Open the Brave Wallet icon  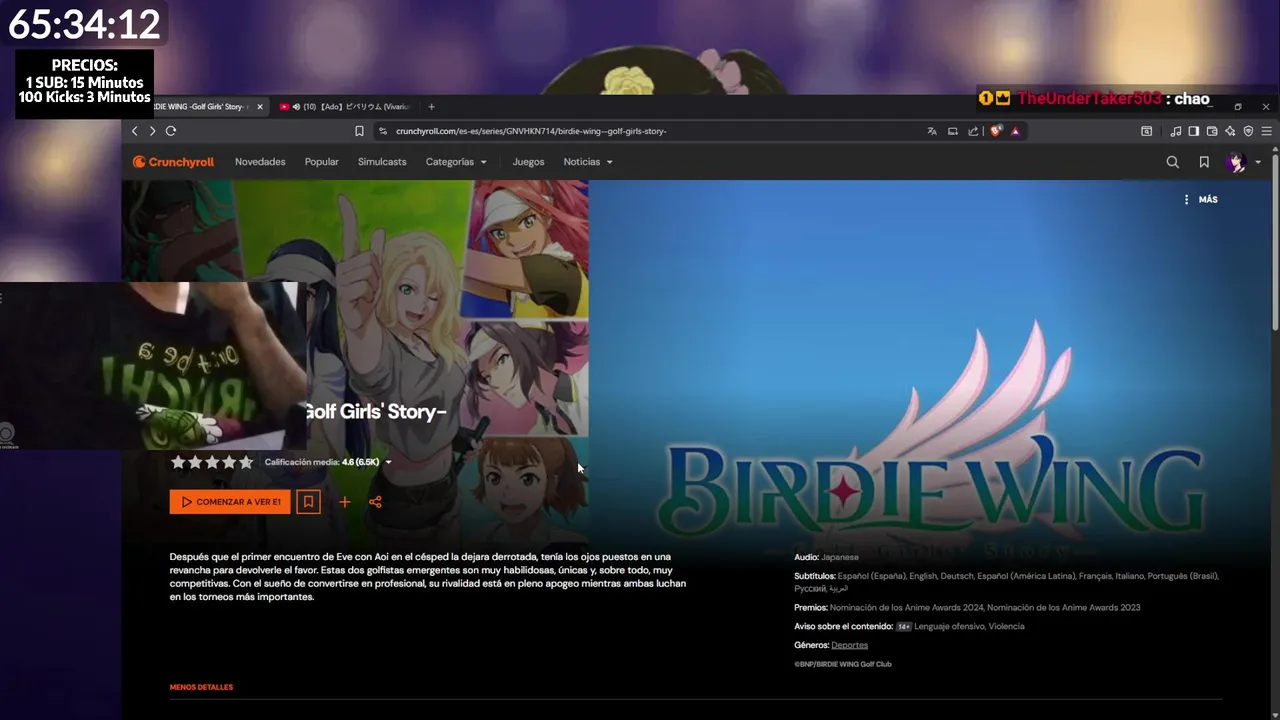pos(1212,131)
